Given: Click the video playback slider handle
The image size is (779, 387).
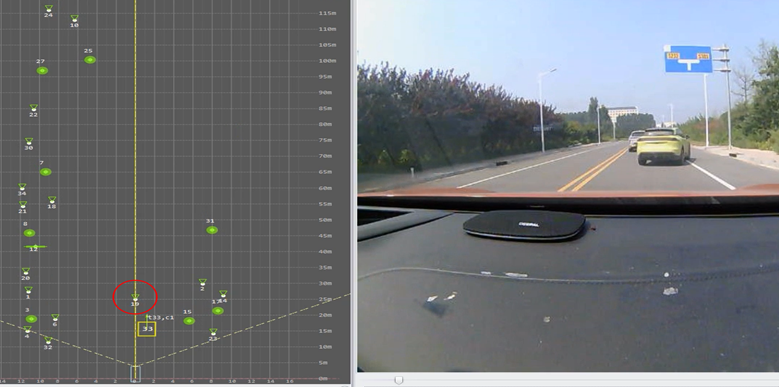Looking at the screenshot, I should (x=399, y=381).
